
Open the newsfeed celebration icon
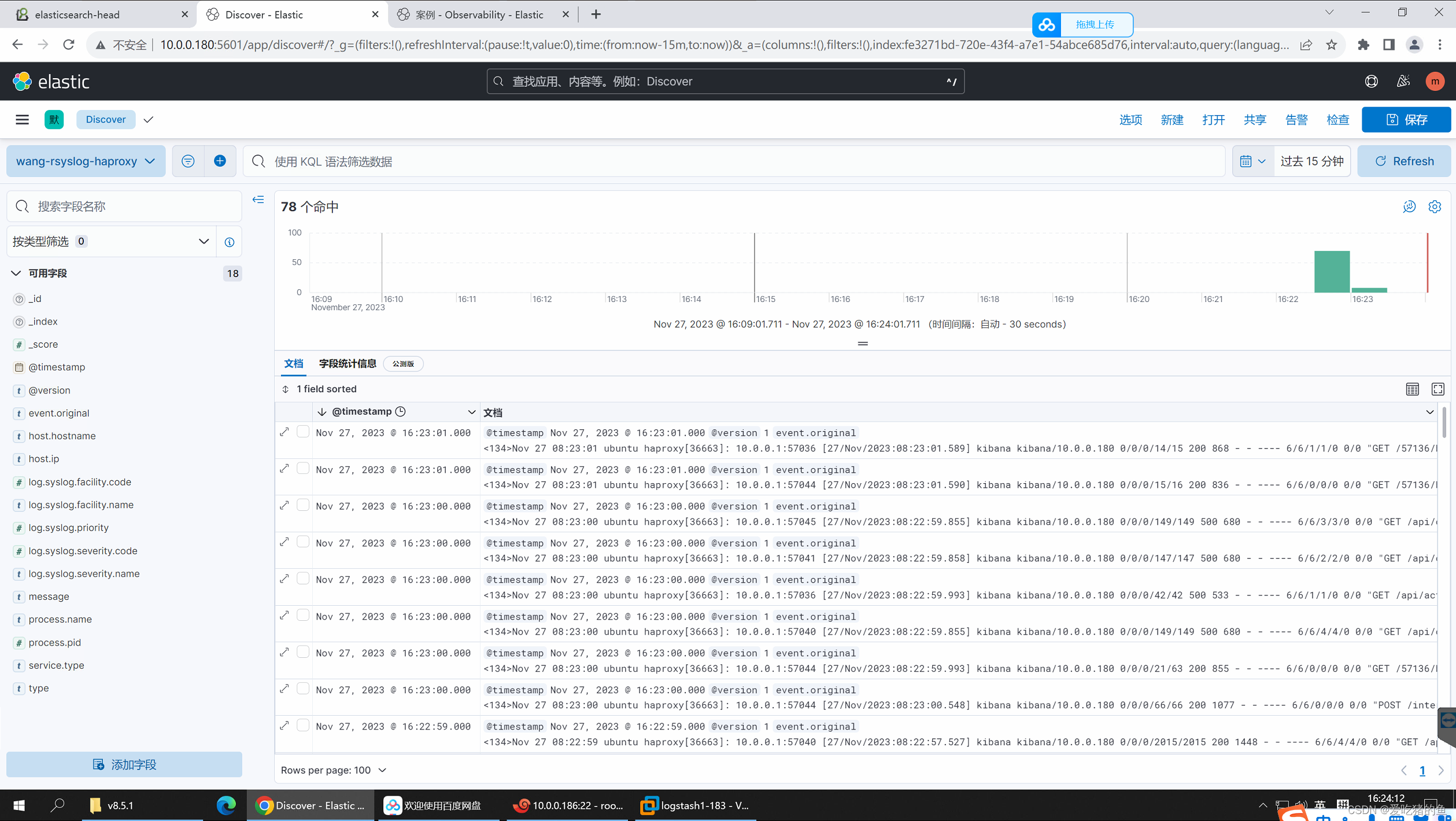click(1403, 82)
